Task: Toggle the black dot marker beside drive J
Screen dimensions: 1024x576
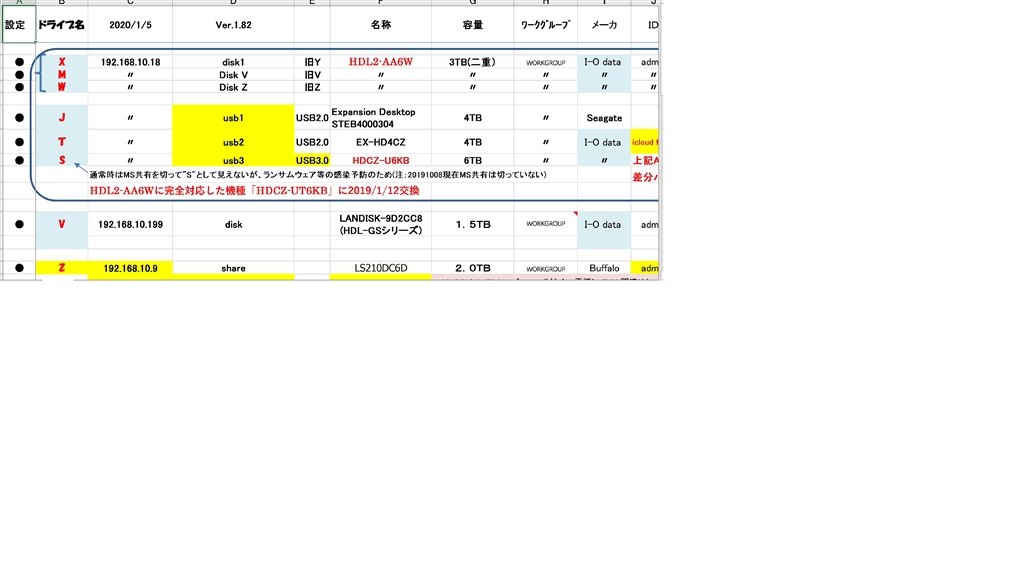Action: [x=18, y=117]
